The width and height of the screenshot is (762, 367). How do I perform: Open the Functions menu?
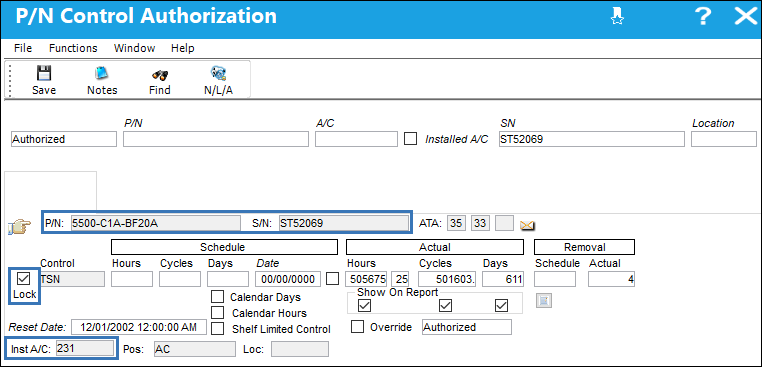73,48
